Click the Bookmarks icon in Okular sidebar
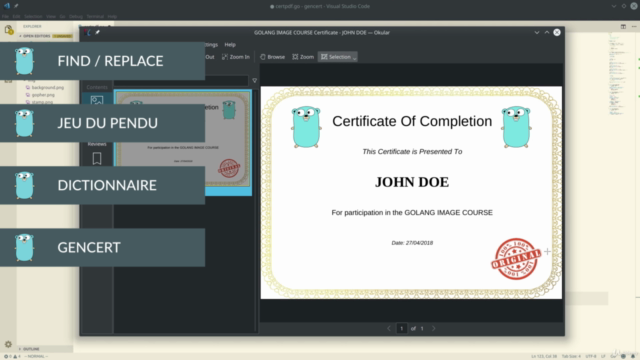Image resolution: width=640 pixels, height=360 pixels. pos(97,158)
